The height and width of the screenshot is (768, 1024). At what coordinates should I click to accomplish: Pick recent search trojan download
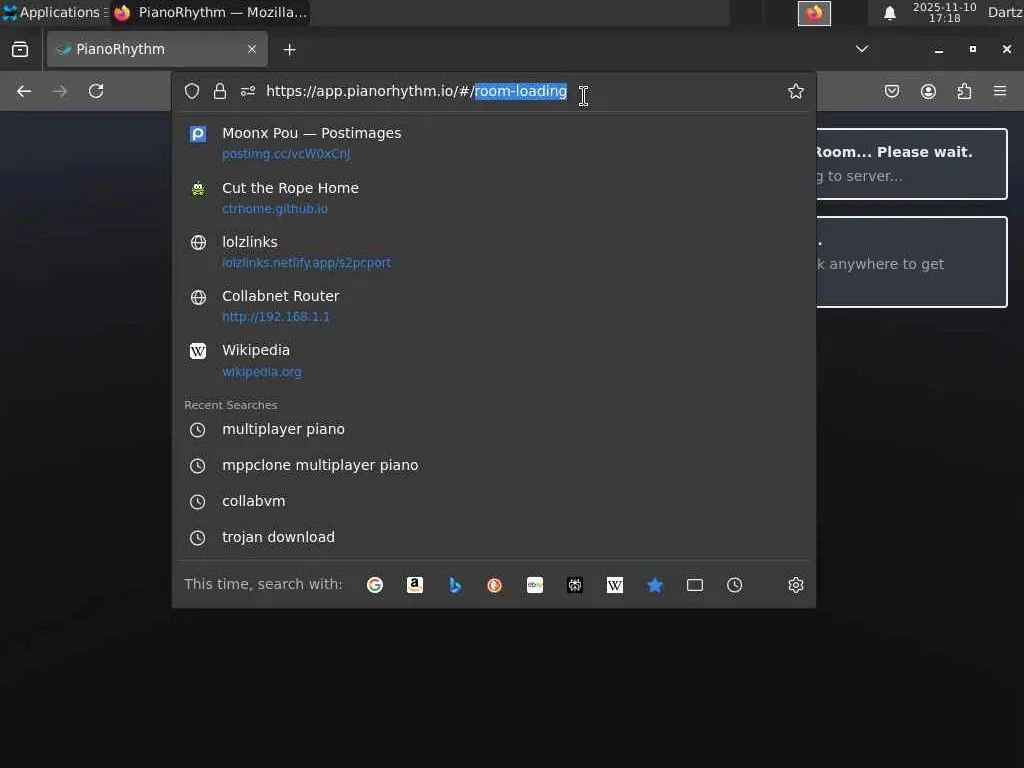(493, 537)
